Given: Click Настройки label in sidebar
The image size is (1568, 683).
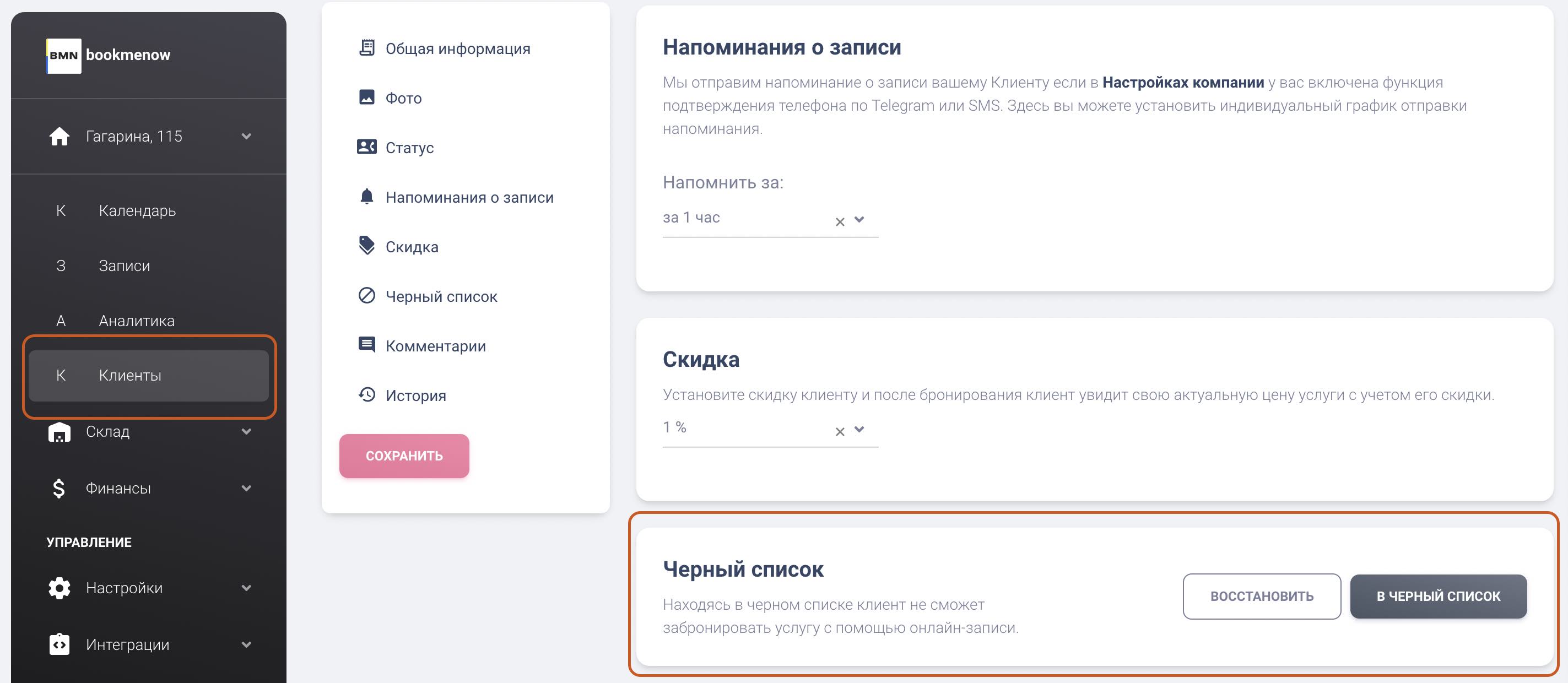Looking at the screenshot, I should tap(124, 588).
